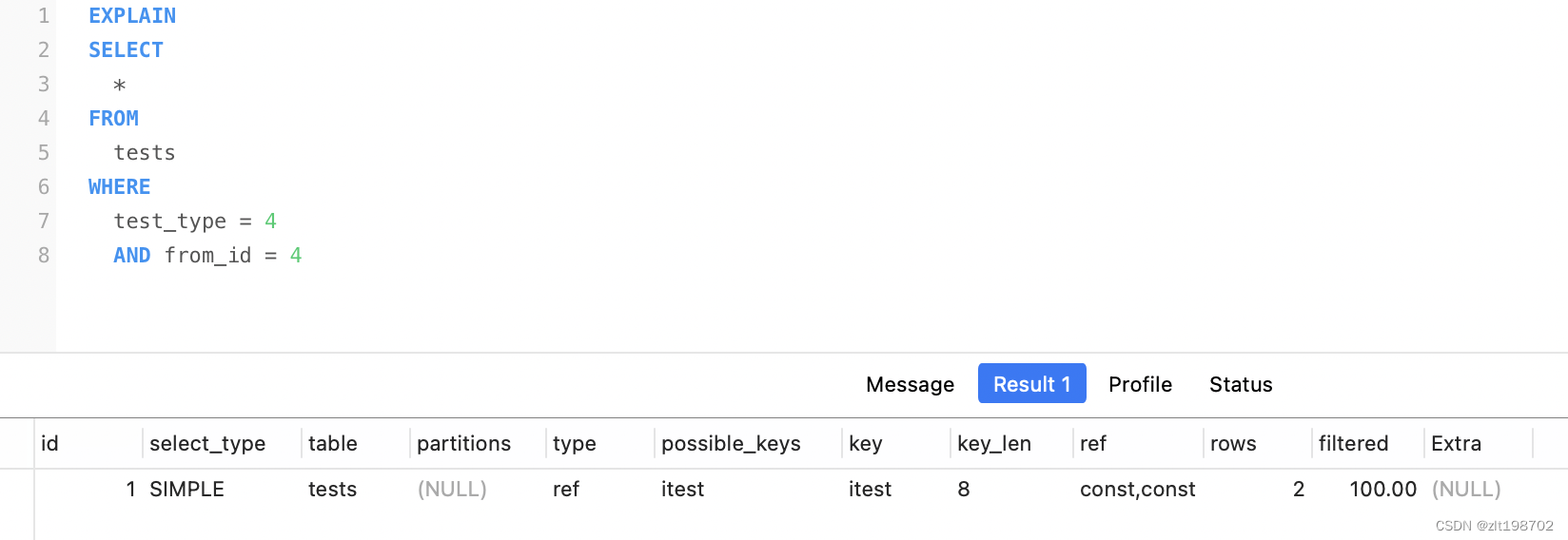Place cursor on the WHERE keyword
Viewport: 1568px width, 540px height.
tap(119, 187)
